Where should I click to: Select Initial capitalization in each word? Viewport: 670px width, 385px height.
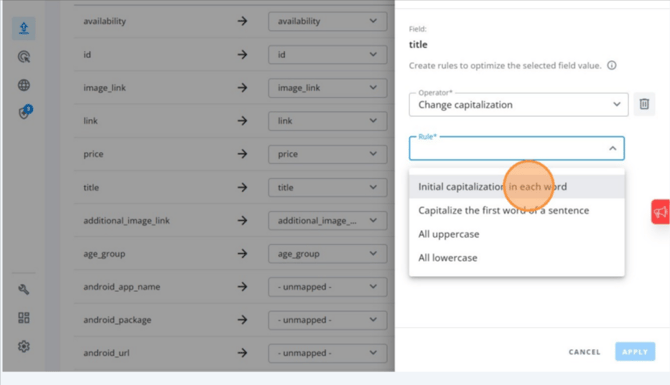point(517,187)
